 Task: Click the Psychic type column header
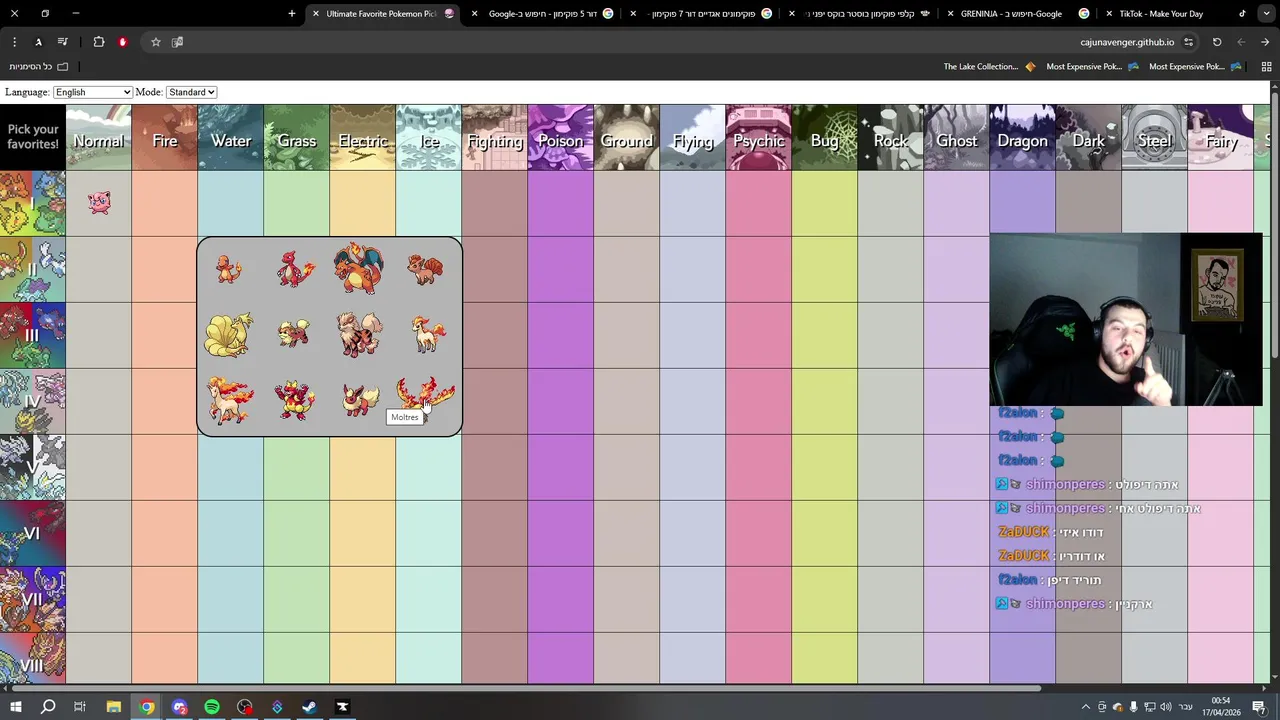(x=759, y=138)
